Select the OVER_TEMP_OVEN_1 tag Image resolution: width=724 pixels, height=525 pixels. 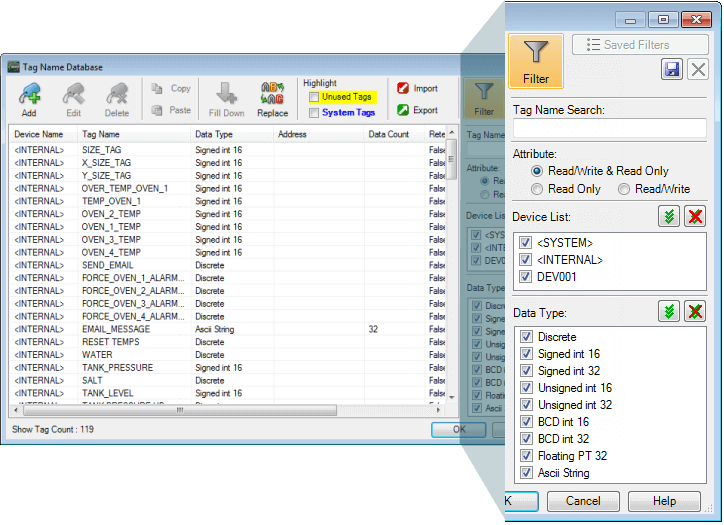click(228, 188)
